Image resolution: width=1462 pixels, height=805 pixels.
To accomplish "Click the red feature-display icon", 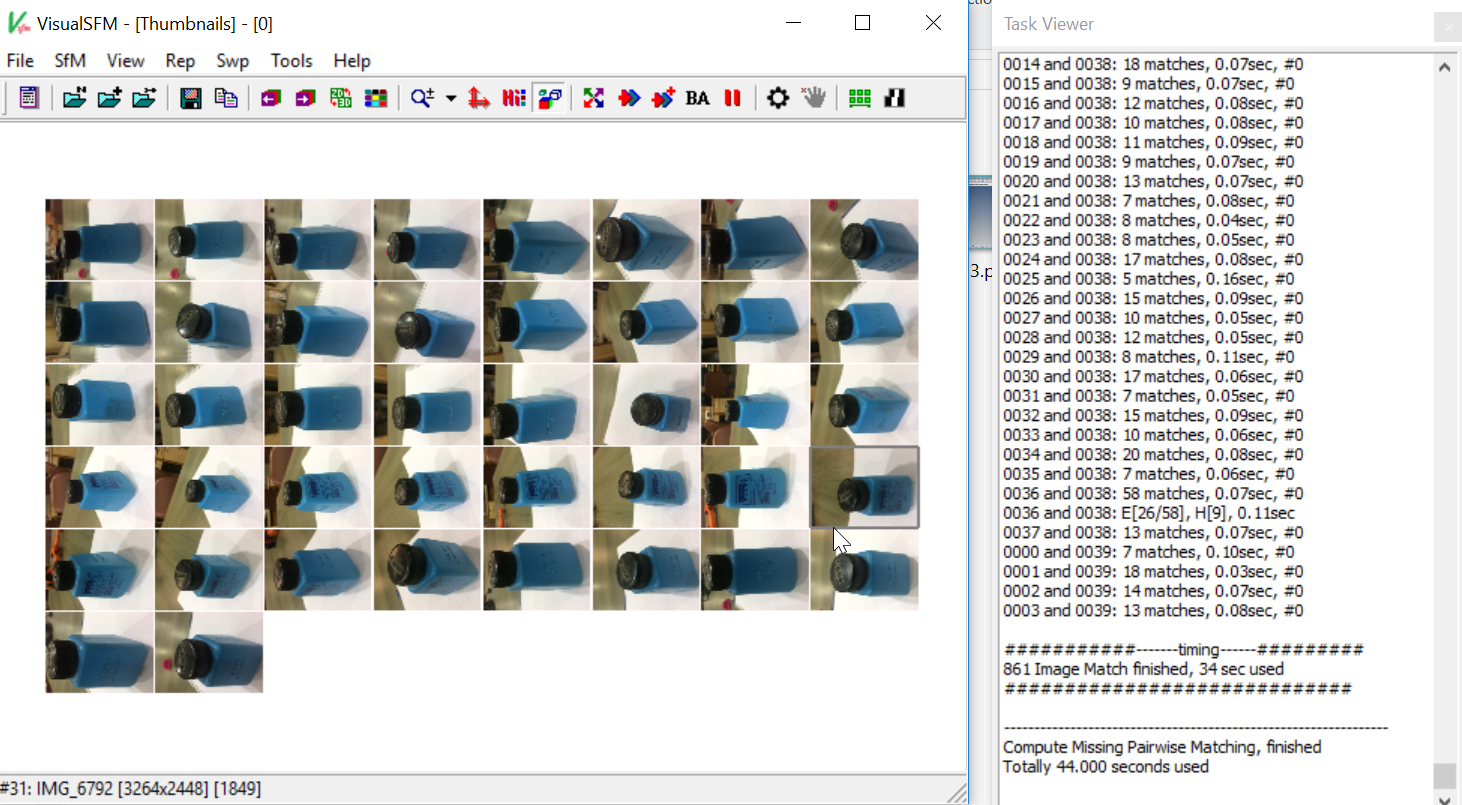I will [x=514, y=98].
